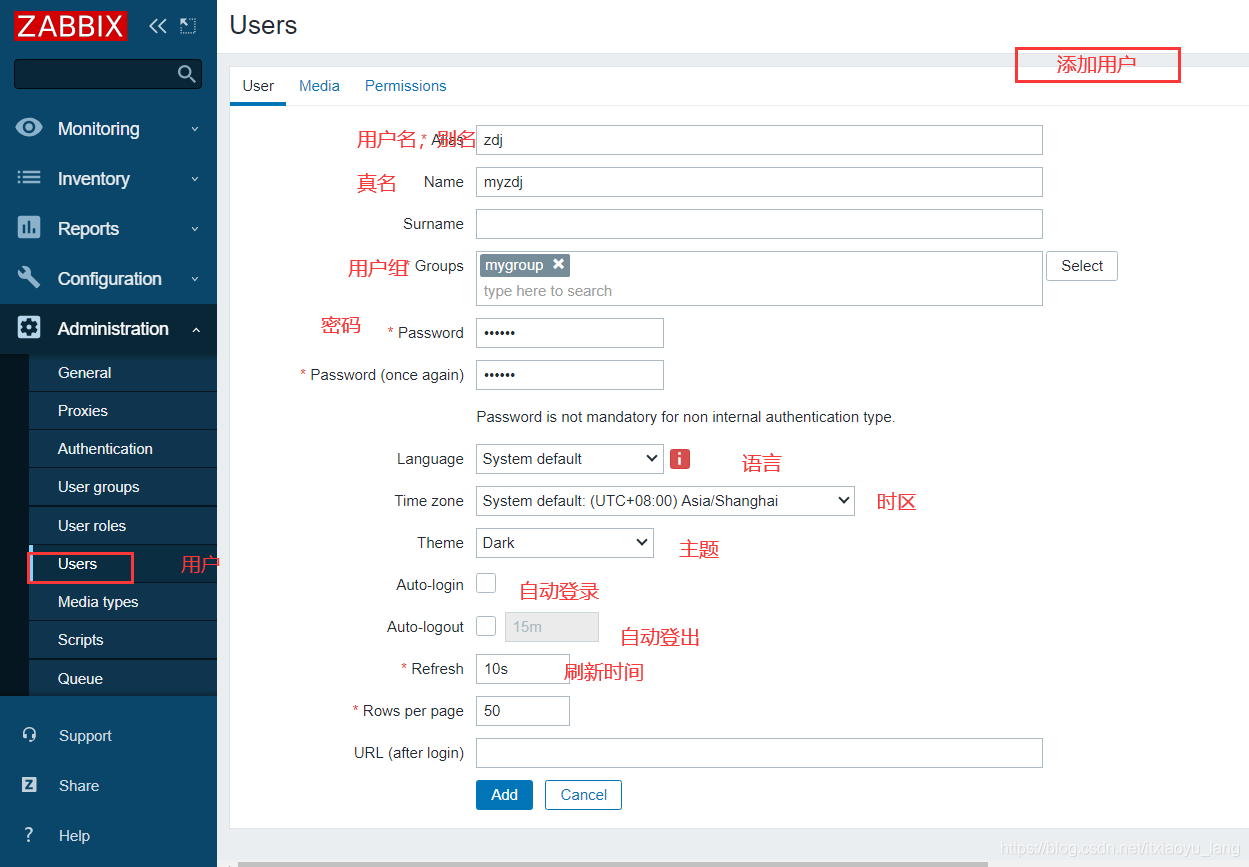Collapse the Administration menu chevron
Screen dimensions: 1249x867
195,329
